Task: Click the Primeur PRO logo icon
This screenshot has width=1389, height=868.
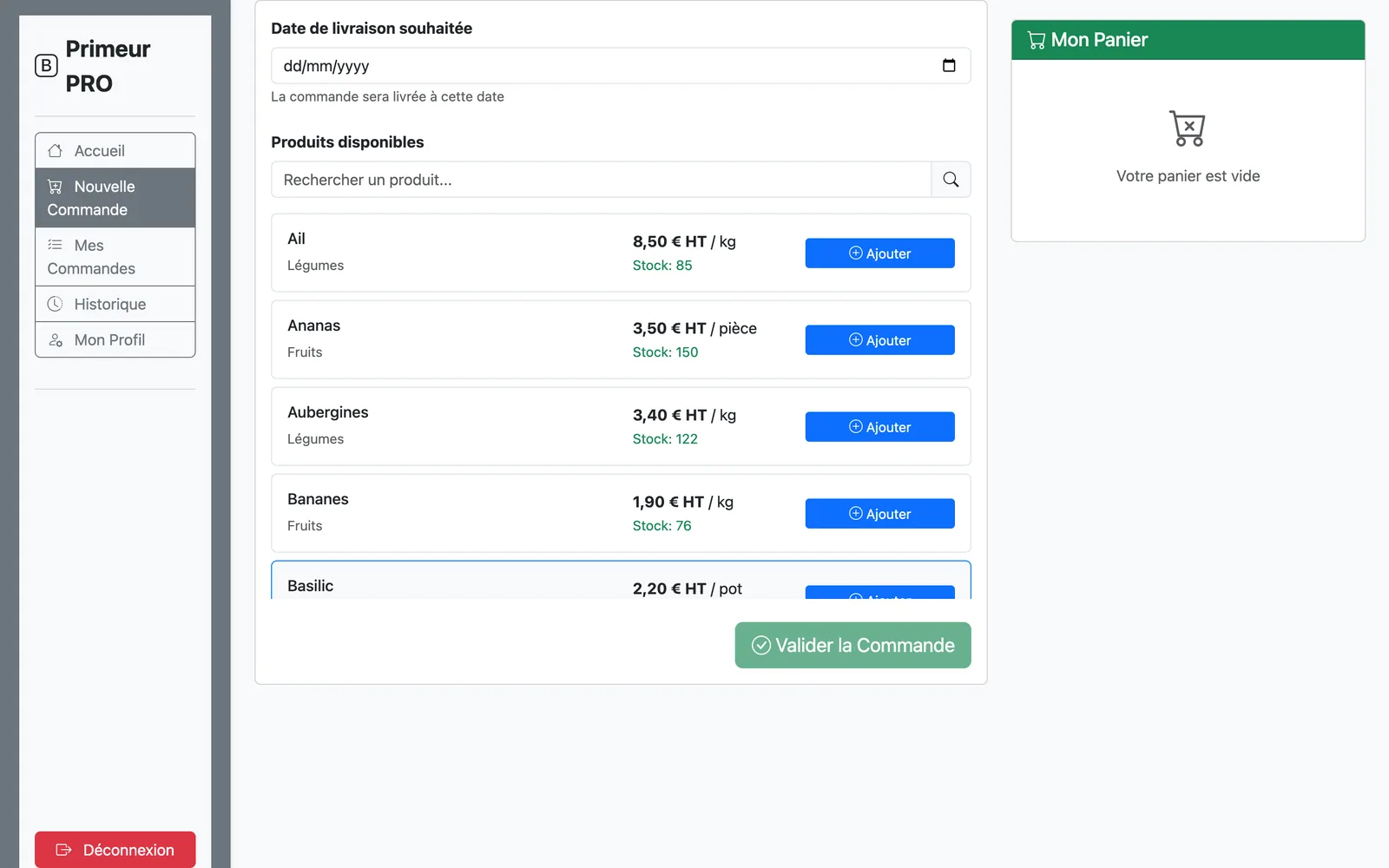Action: (46, 66)
